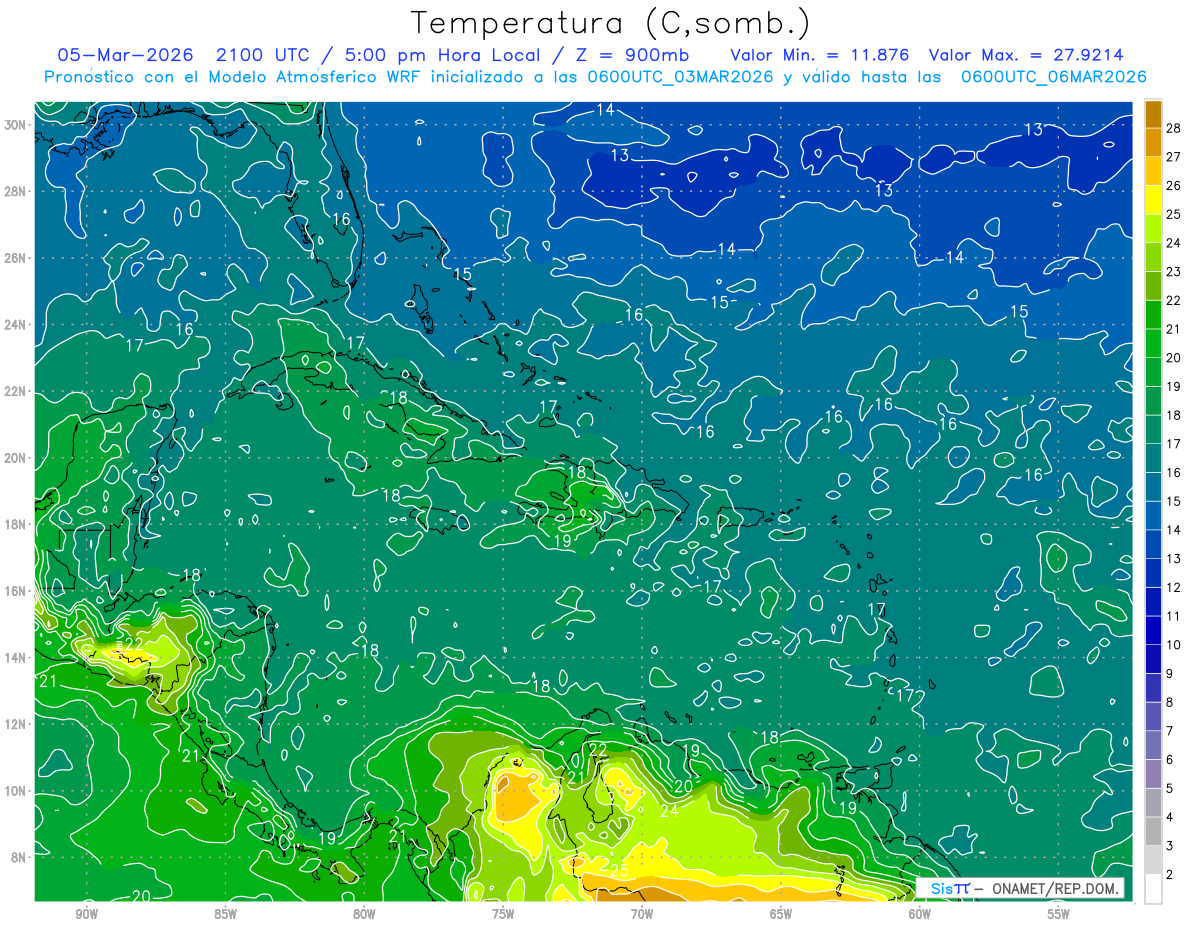Screen dimensions: 1200x927
Task: Click legend scale value '3'
Action: tap(1170, 847)
